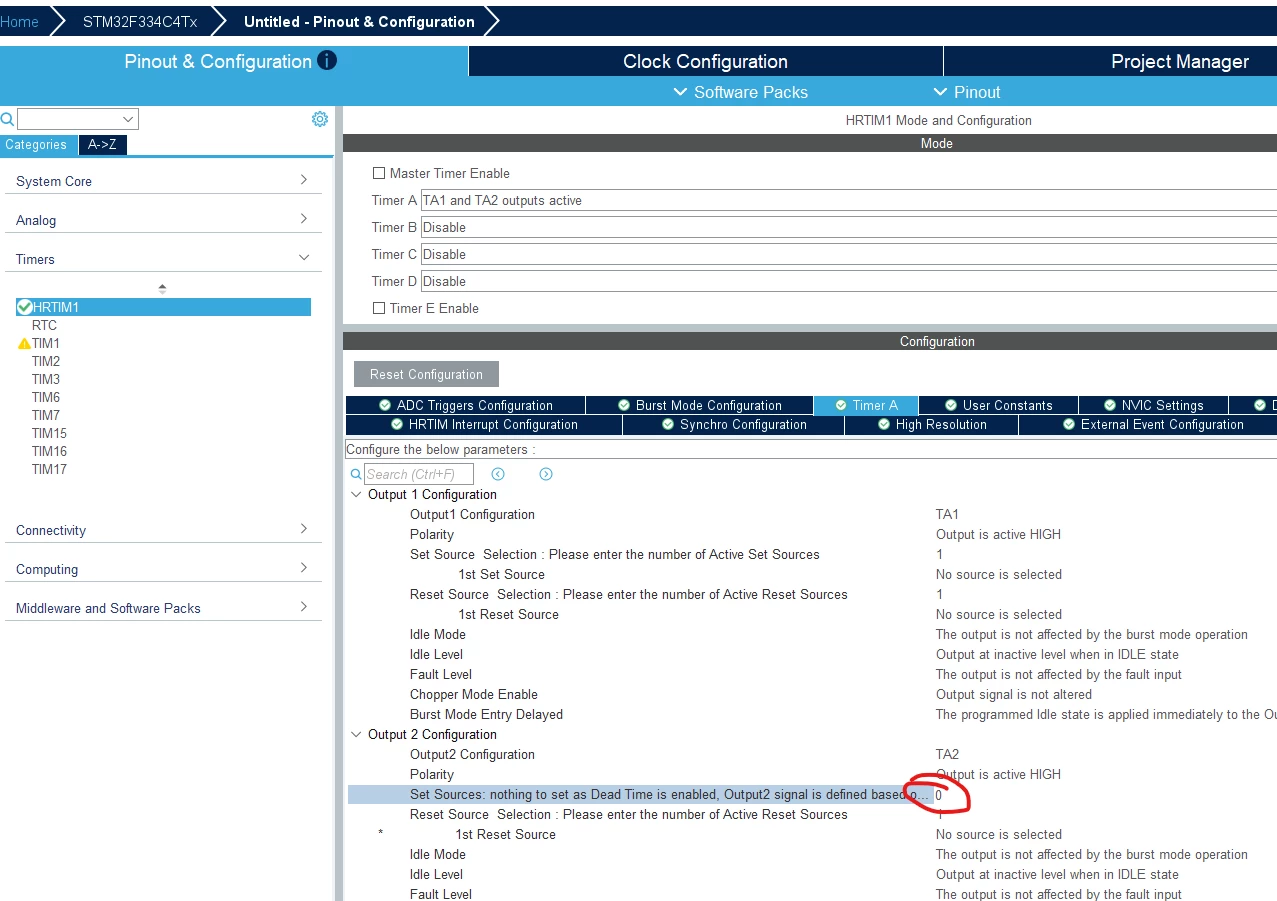1277x901 pixels.
Task: Switch category view to A->Z tab
Action: [x=102, y=145]
